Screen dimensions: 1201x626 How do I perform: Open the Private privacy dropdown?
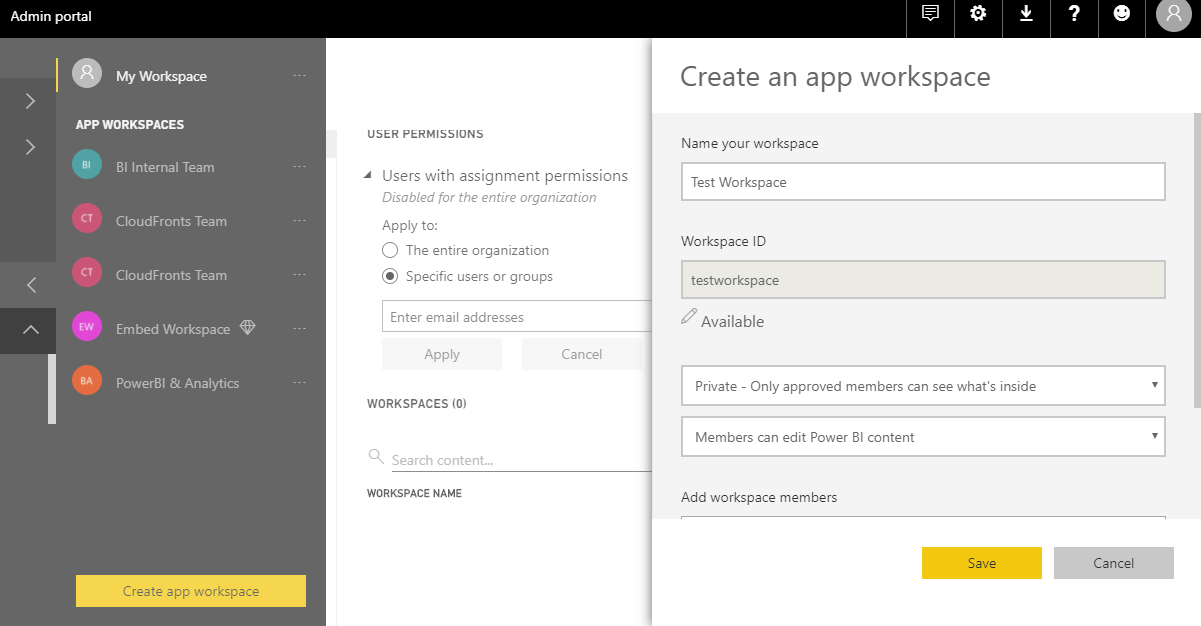(922, 385)
